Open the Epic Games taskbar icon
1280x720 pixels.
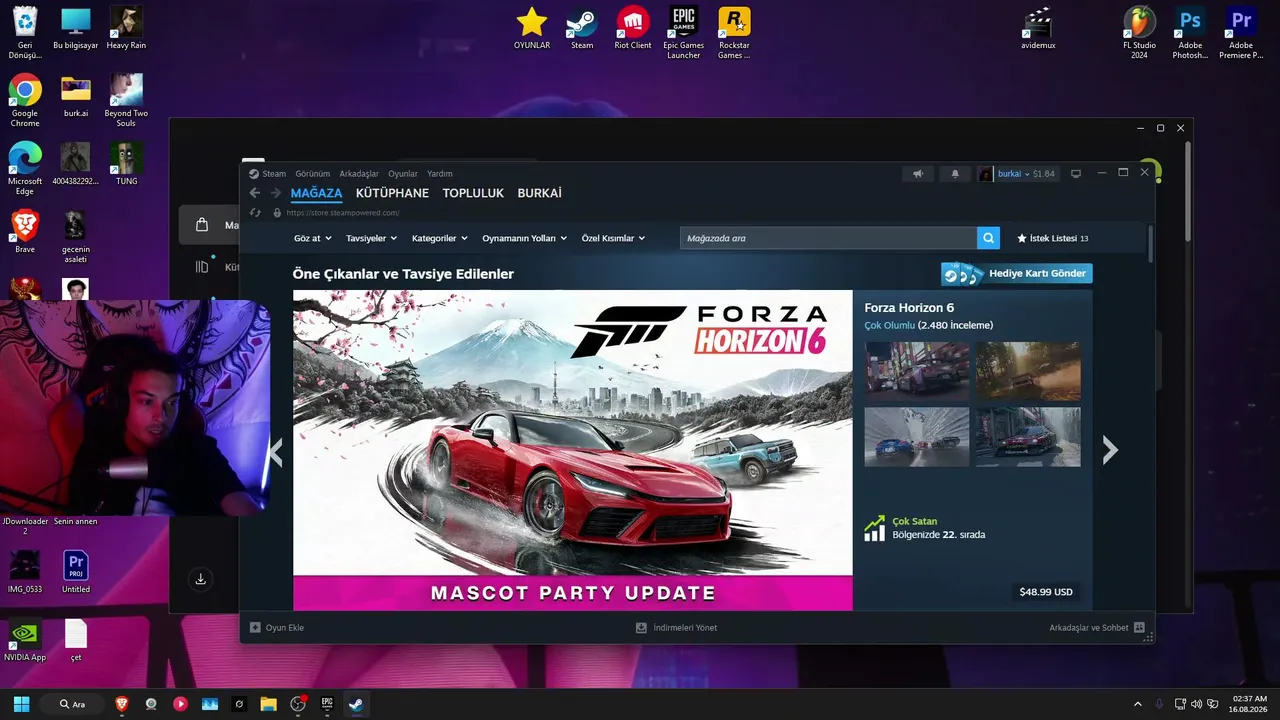click(x=327, y=704)
